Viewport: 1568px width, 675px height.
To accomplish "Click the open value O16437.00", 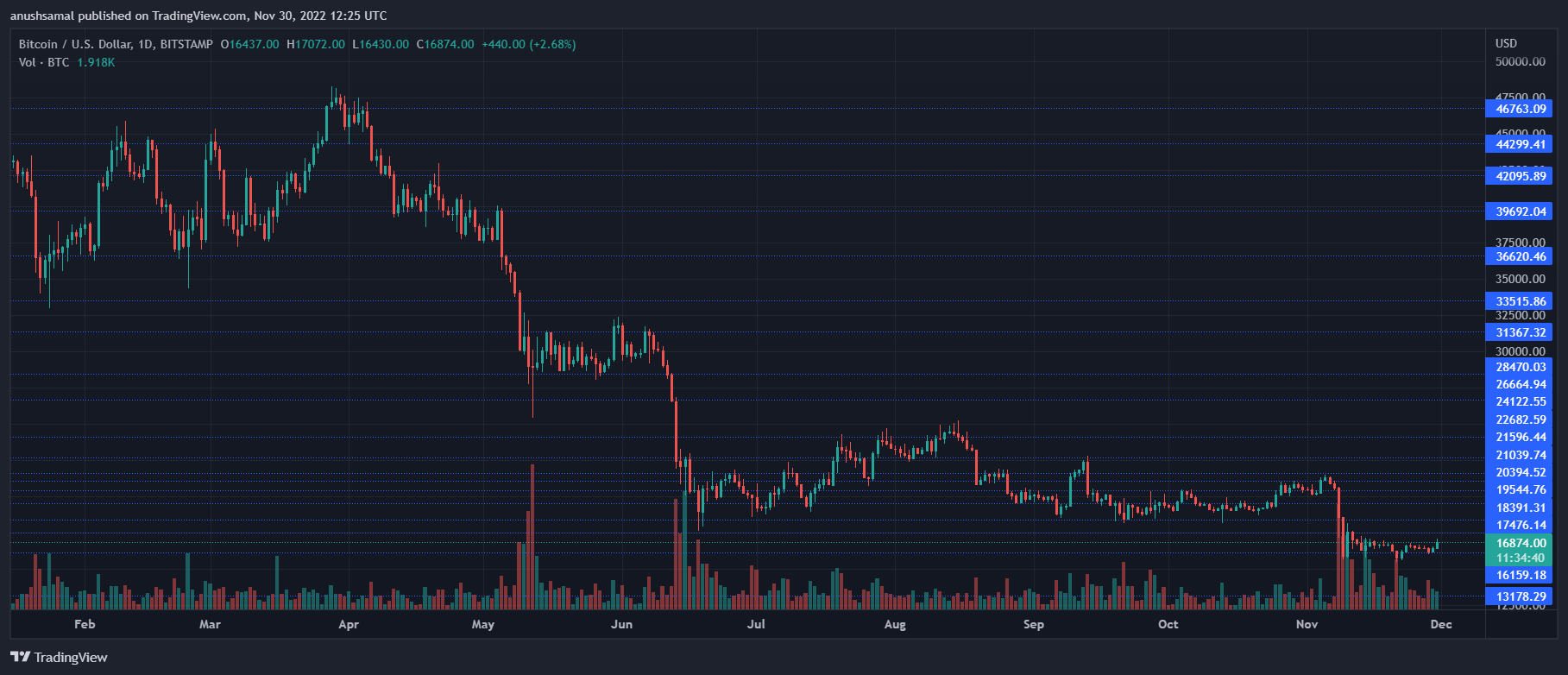I will 250,44.
